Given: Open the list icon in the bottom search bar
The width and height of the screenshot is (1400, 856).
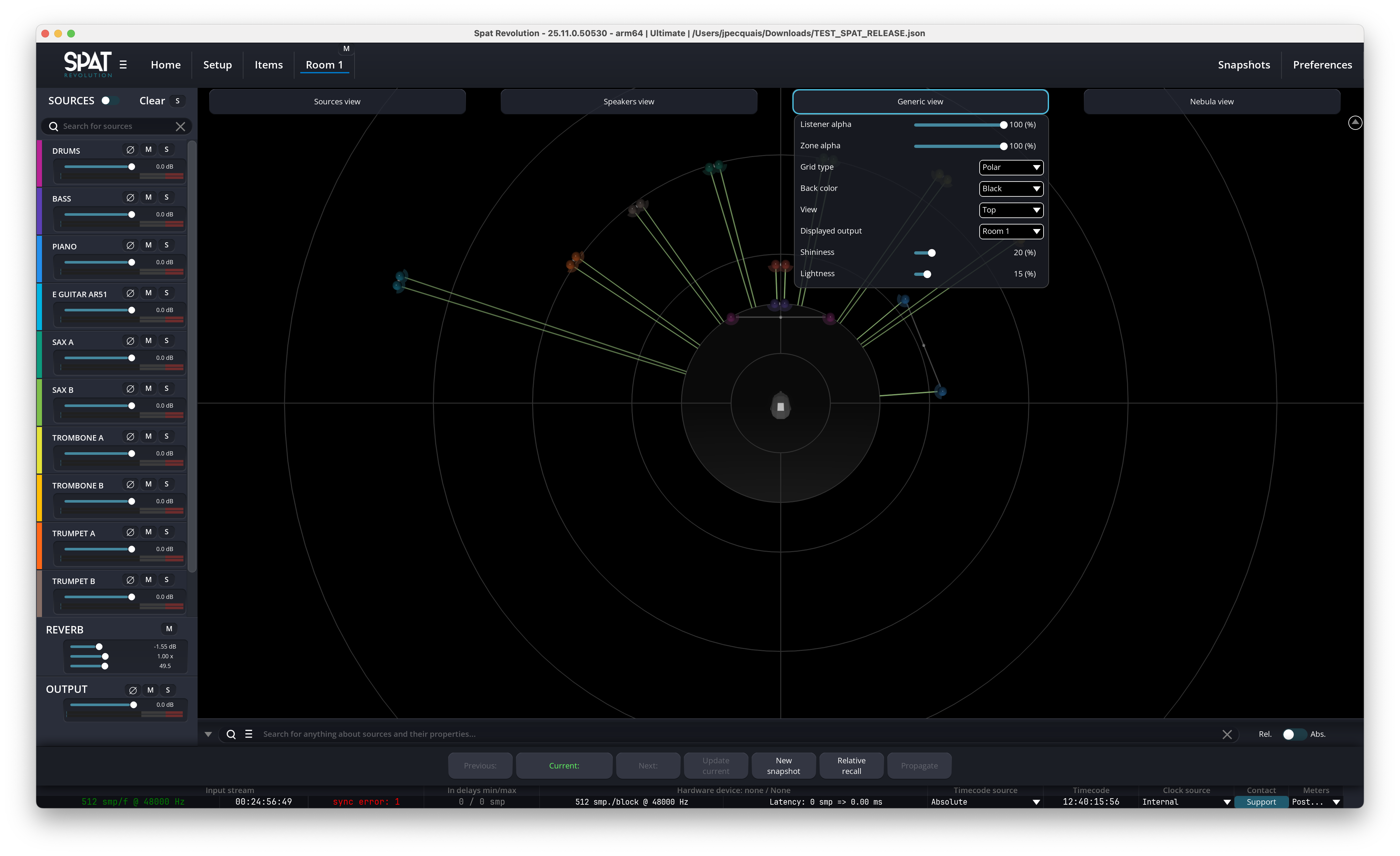Looking at the screenshot, I should point(248,734).
